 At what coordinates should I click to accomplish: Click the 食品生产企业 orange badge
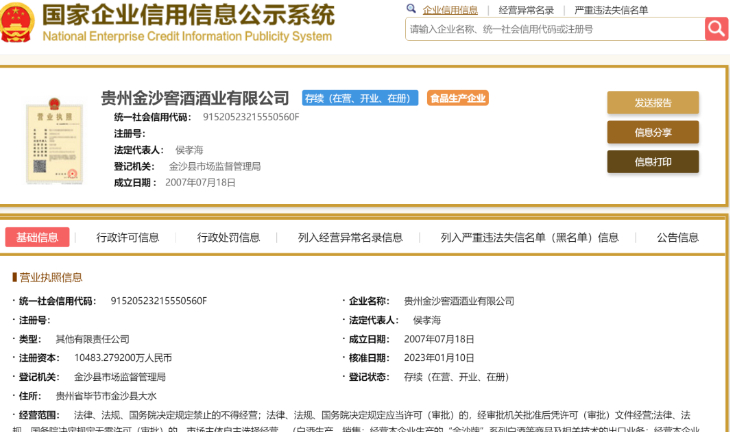458,98
